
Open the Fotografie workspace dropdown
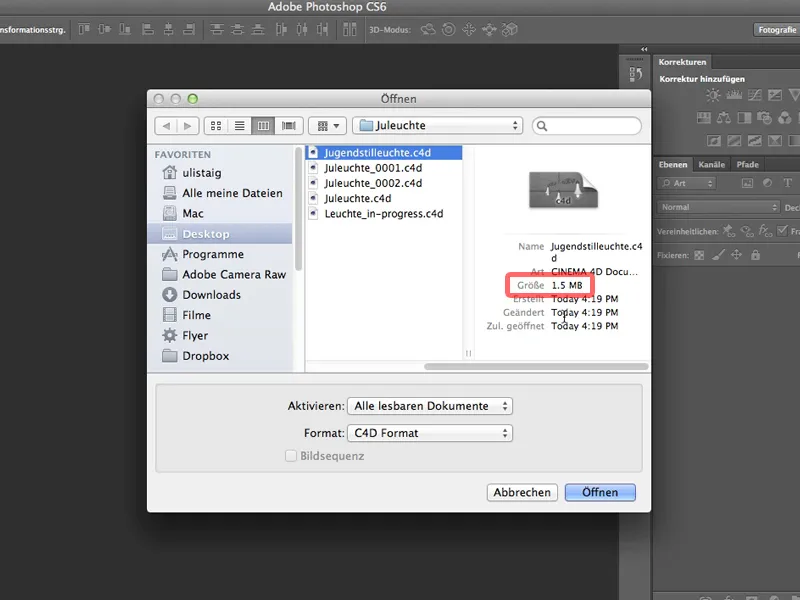tap(777, 30)
